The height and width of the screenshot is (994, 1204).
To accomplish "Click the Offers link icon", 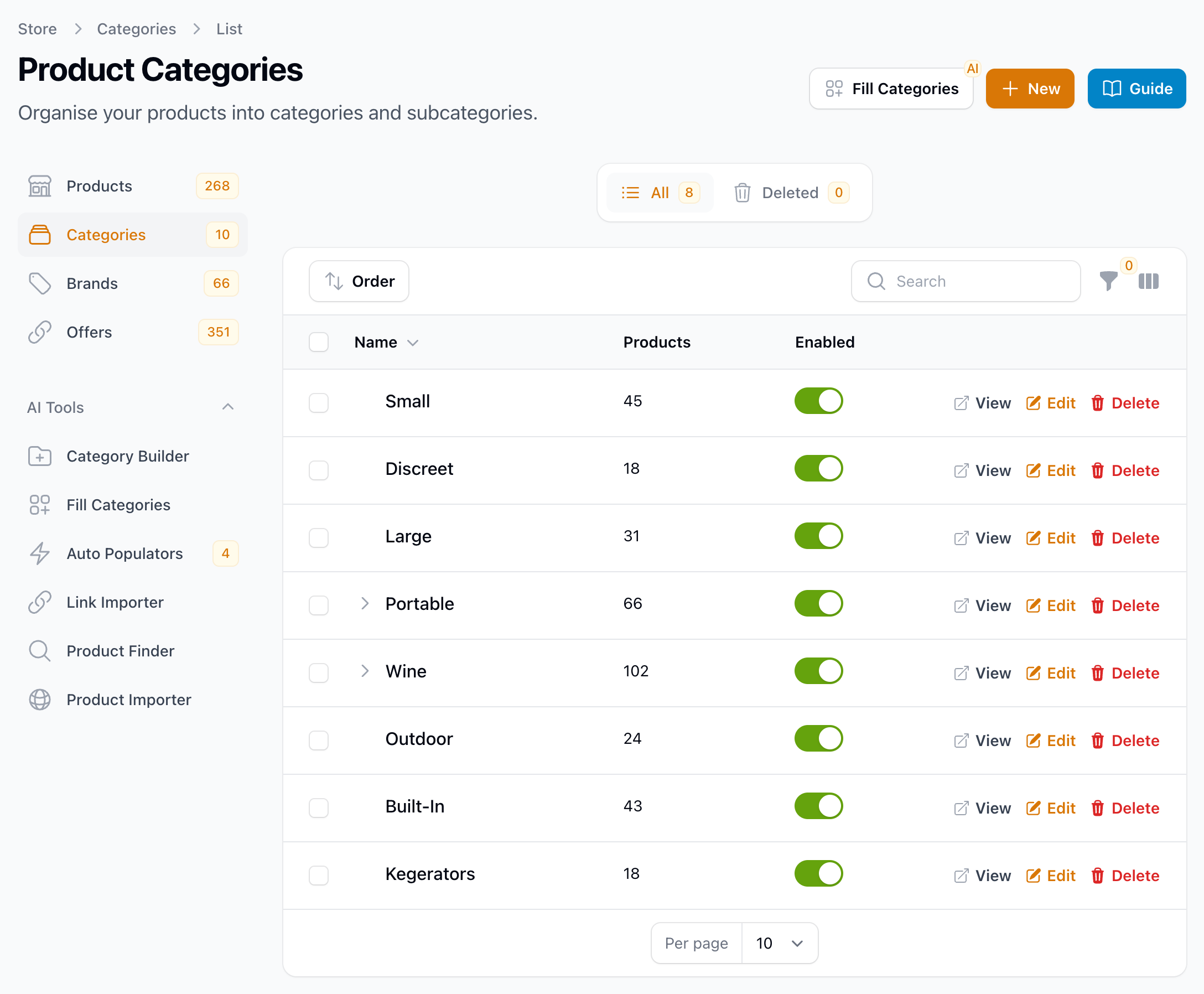I will click(x=39, y=332).
